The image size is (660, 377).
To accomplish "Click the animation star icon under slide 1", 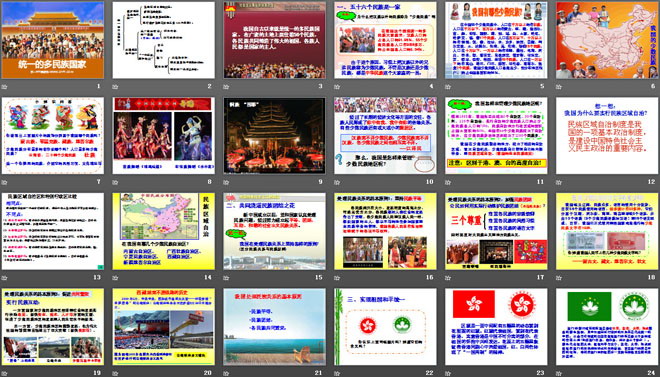I will point(5,87).
